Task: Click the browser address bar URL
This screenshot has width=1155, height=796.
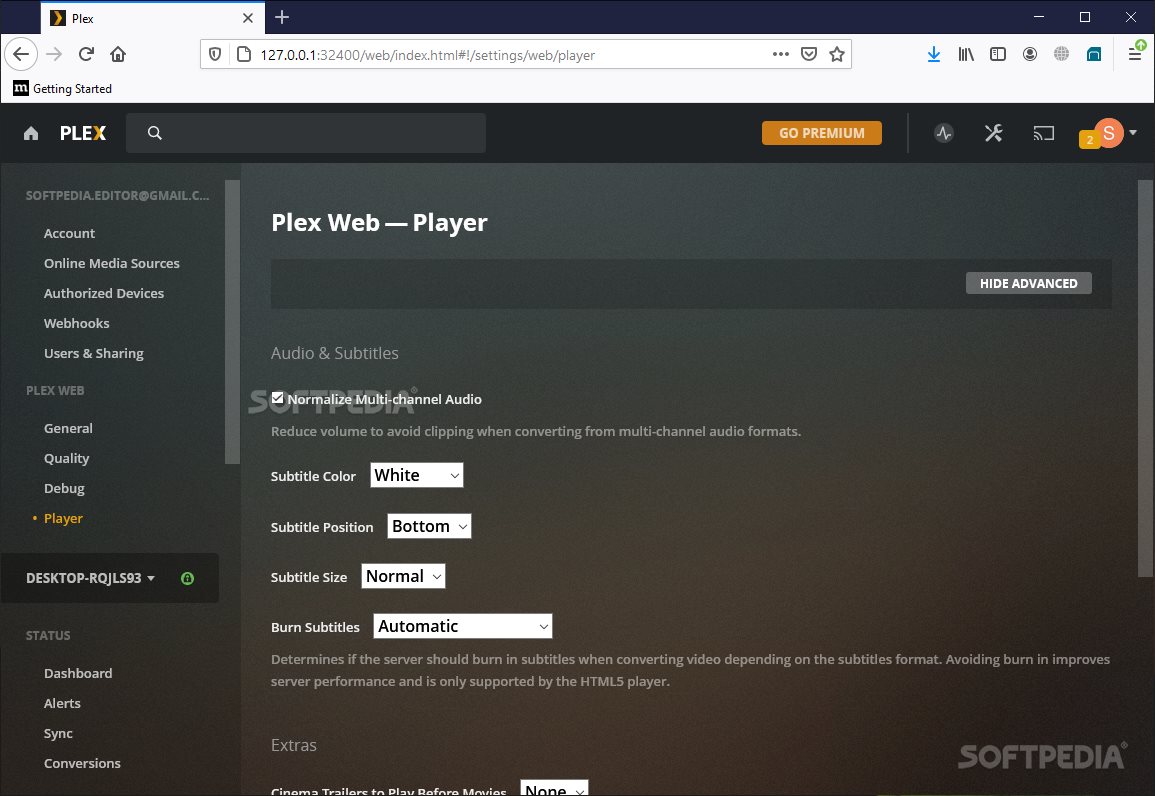Action: 427,54
